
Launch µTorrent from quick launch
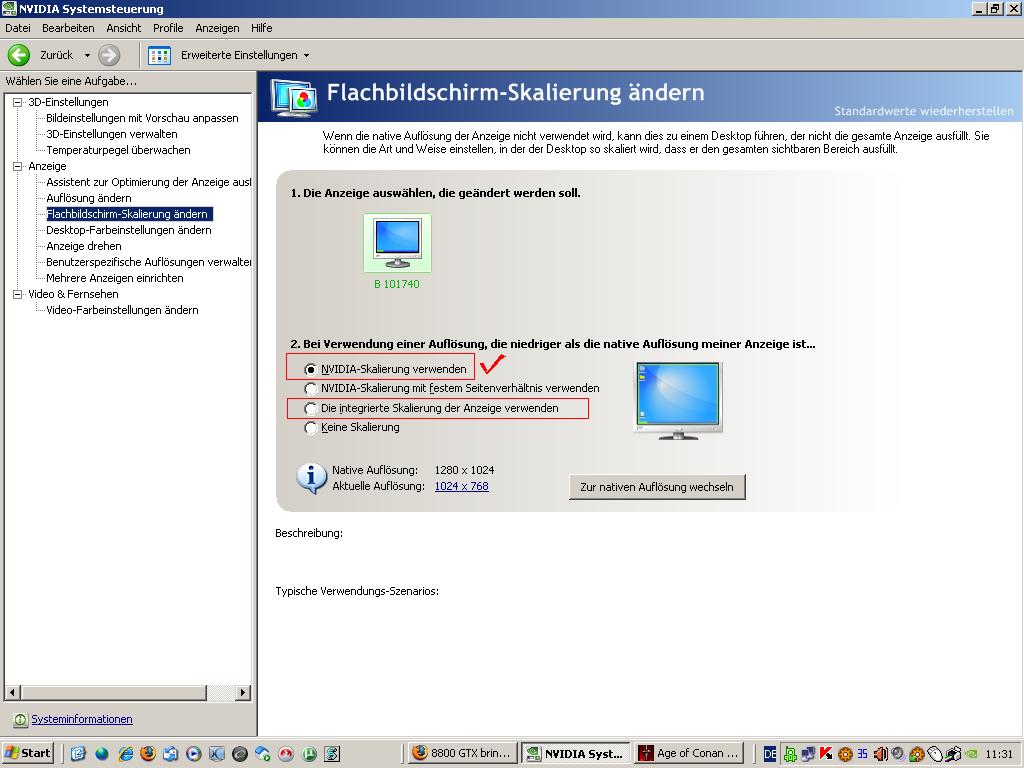coord(309,754)
